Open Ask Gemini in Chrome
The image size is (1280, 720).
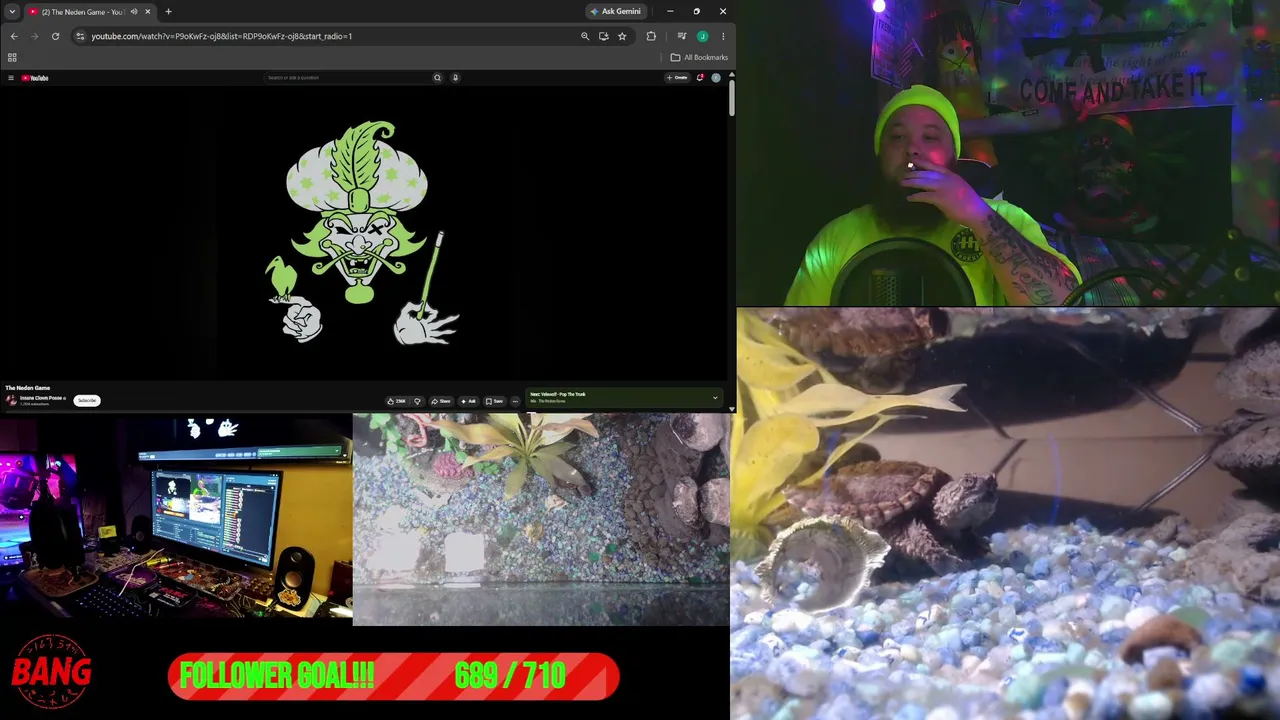pos(615,12)
